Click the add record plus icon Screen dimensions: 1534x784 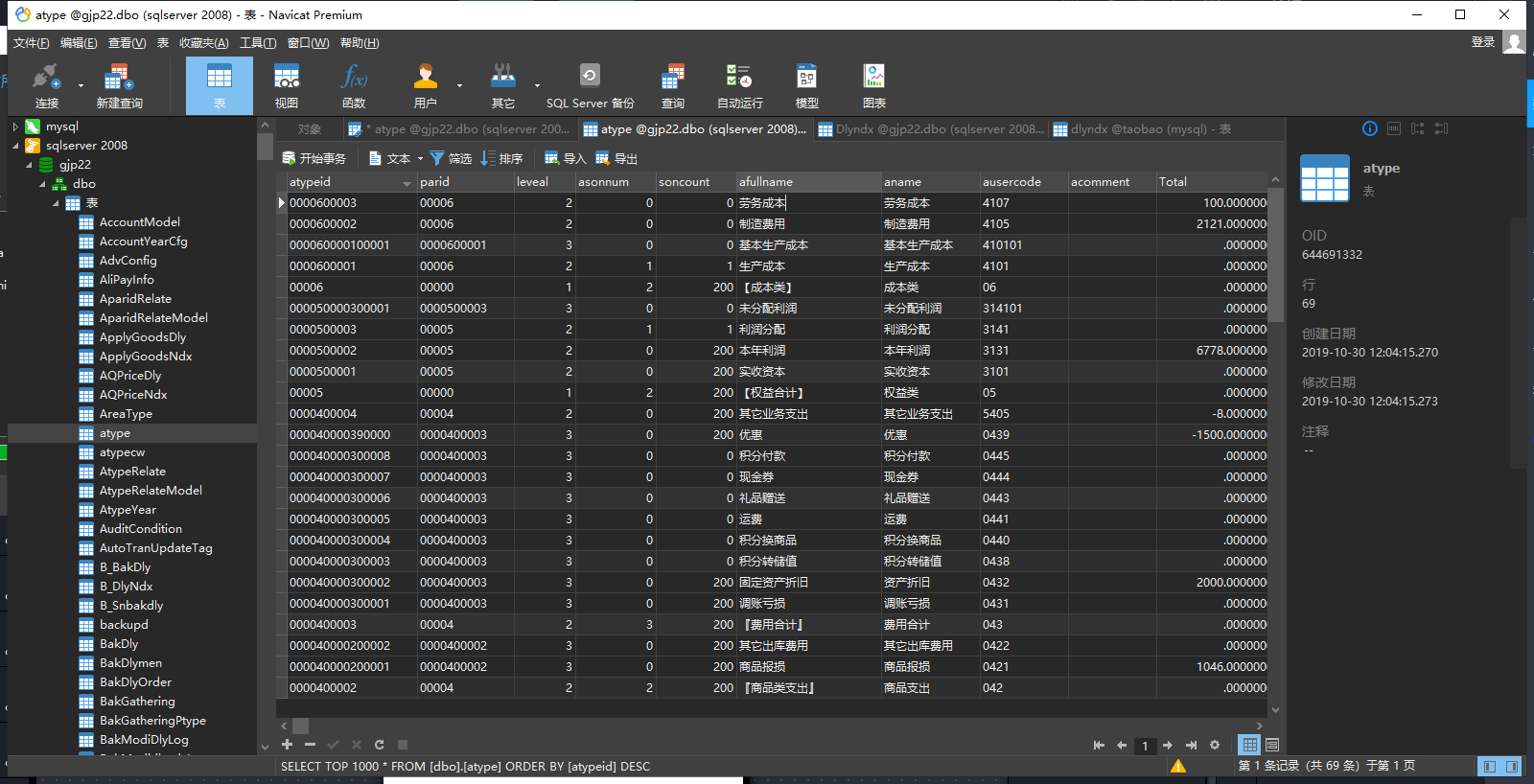point(287,745)
